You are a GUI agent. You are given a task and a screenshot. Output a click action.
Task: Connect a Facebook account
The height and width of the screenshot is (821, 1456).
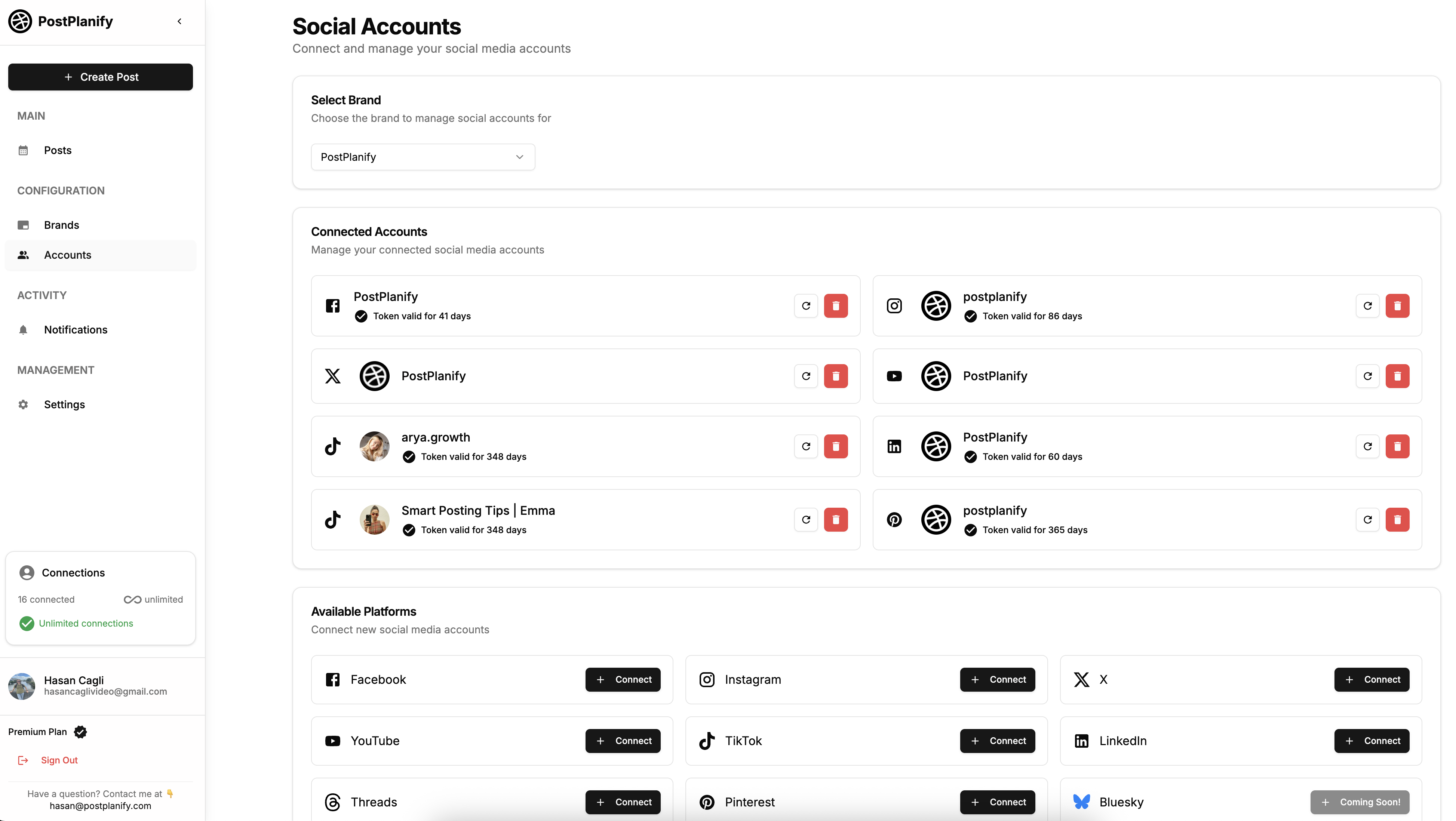[623, 680]
